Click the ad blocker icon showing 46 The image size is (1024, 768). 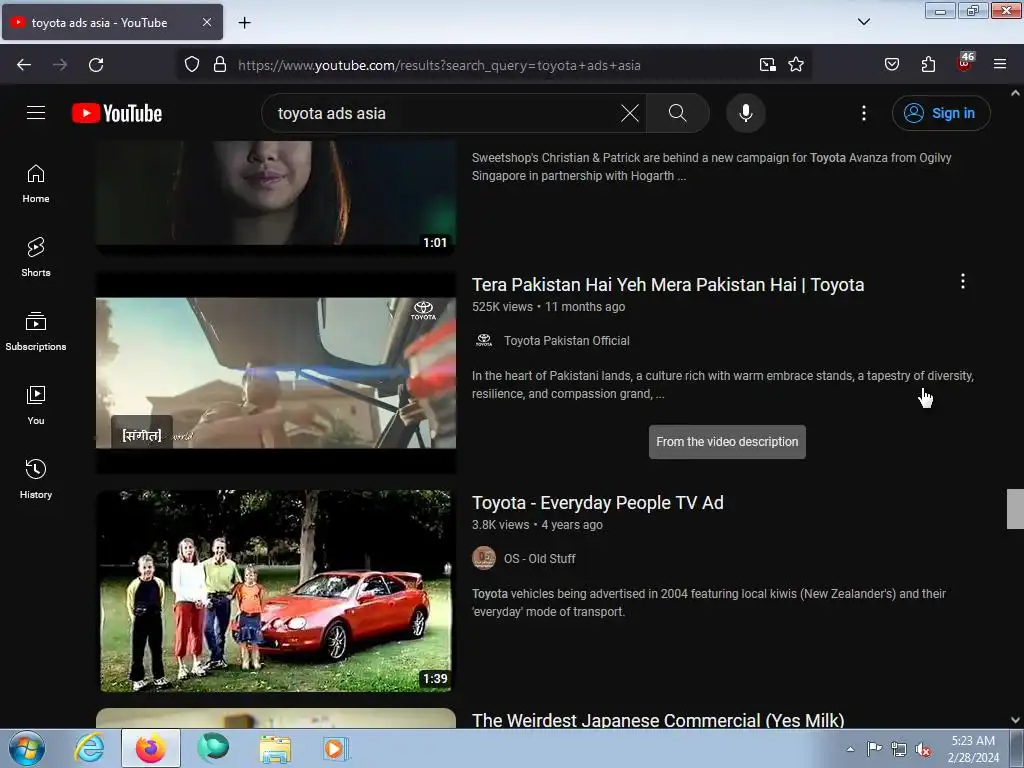(x=965, y=63)
